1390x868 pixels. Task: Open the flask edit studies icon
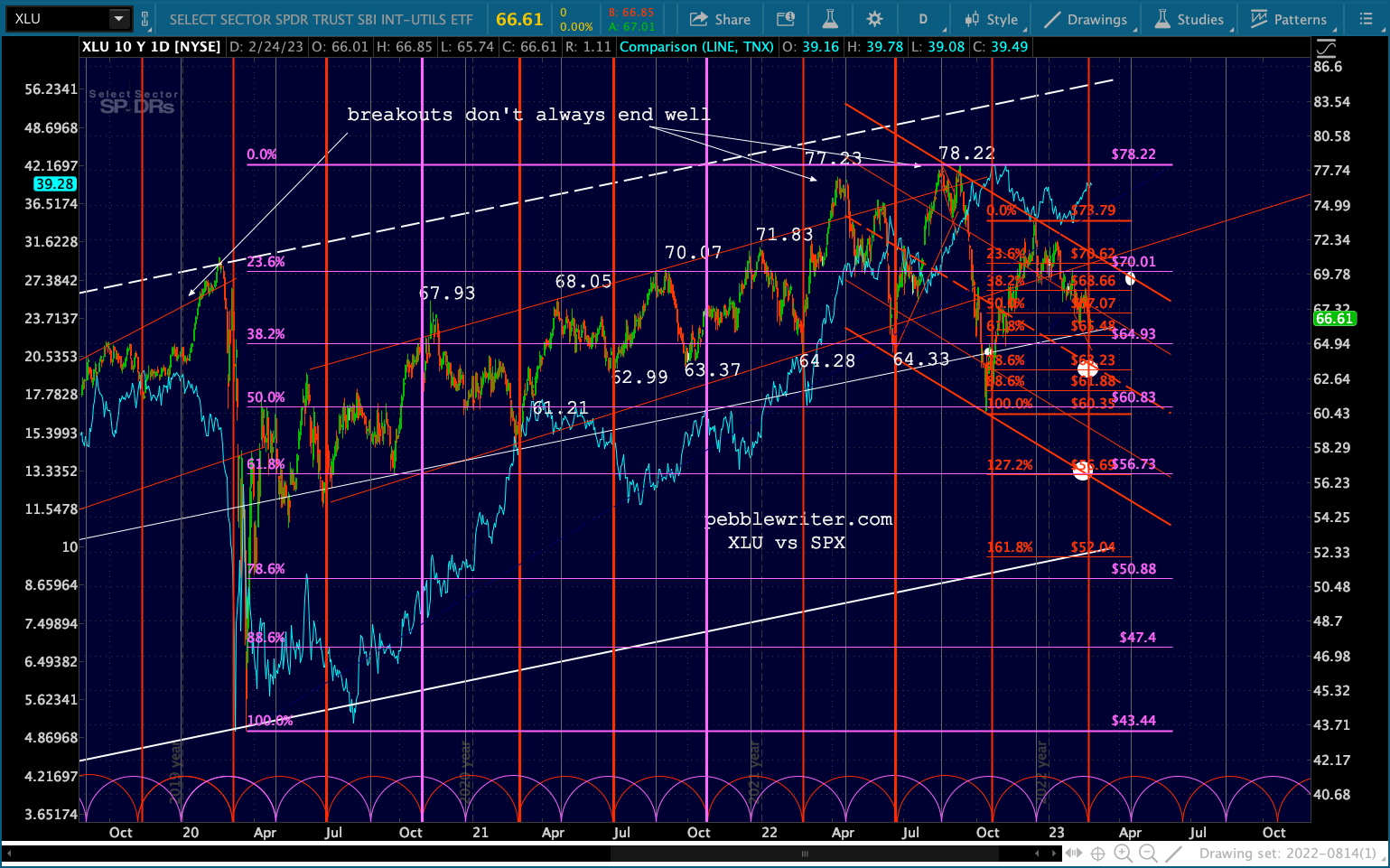pyautogui.click(x=830, y=19)
